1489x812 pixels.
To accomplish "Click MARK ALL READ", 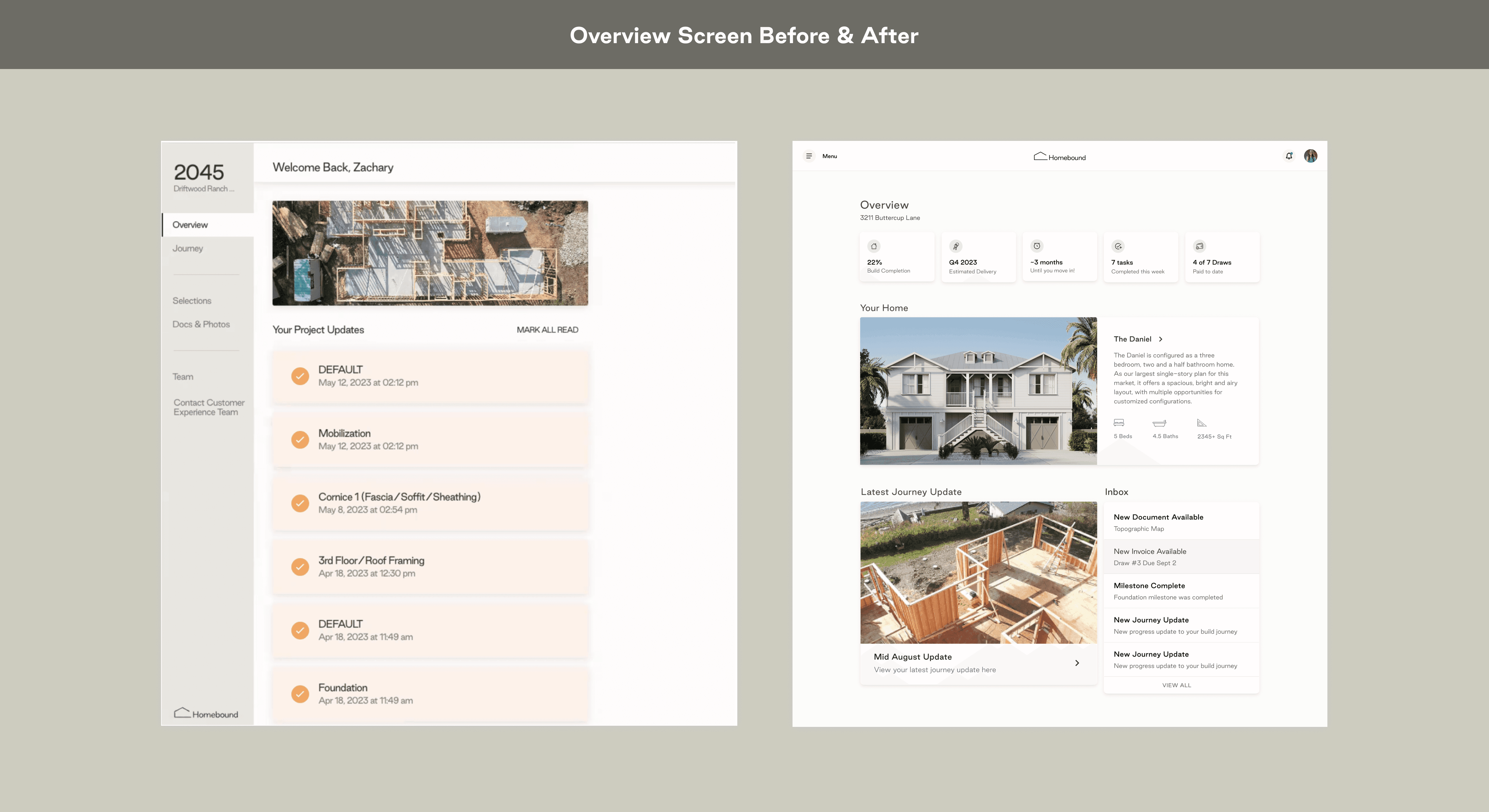I will click(x=547, y=330).
